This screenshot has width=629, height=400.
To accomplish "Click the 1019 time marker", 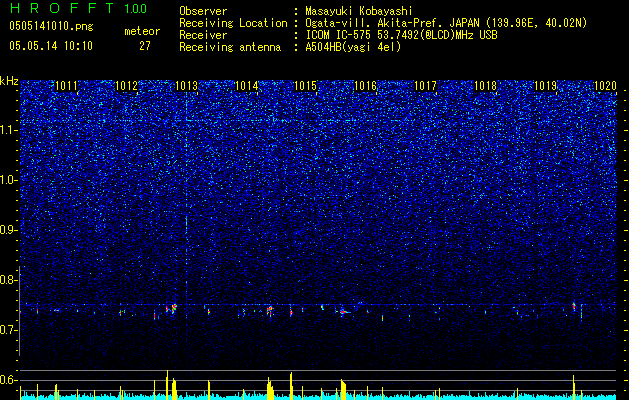I will [546, 86].
